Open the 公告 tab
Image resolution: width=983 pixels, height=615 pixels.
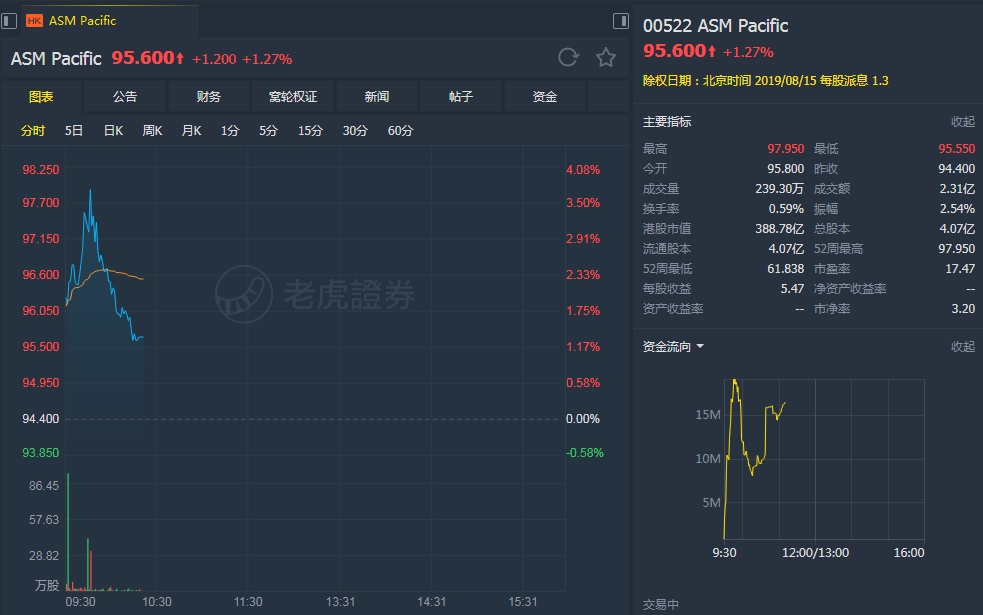pyautogui.click(x=125, y=97)
